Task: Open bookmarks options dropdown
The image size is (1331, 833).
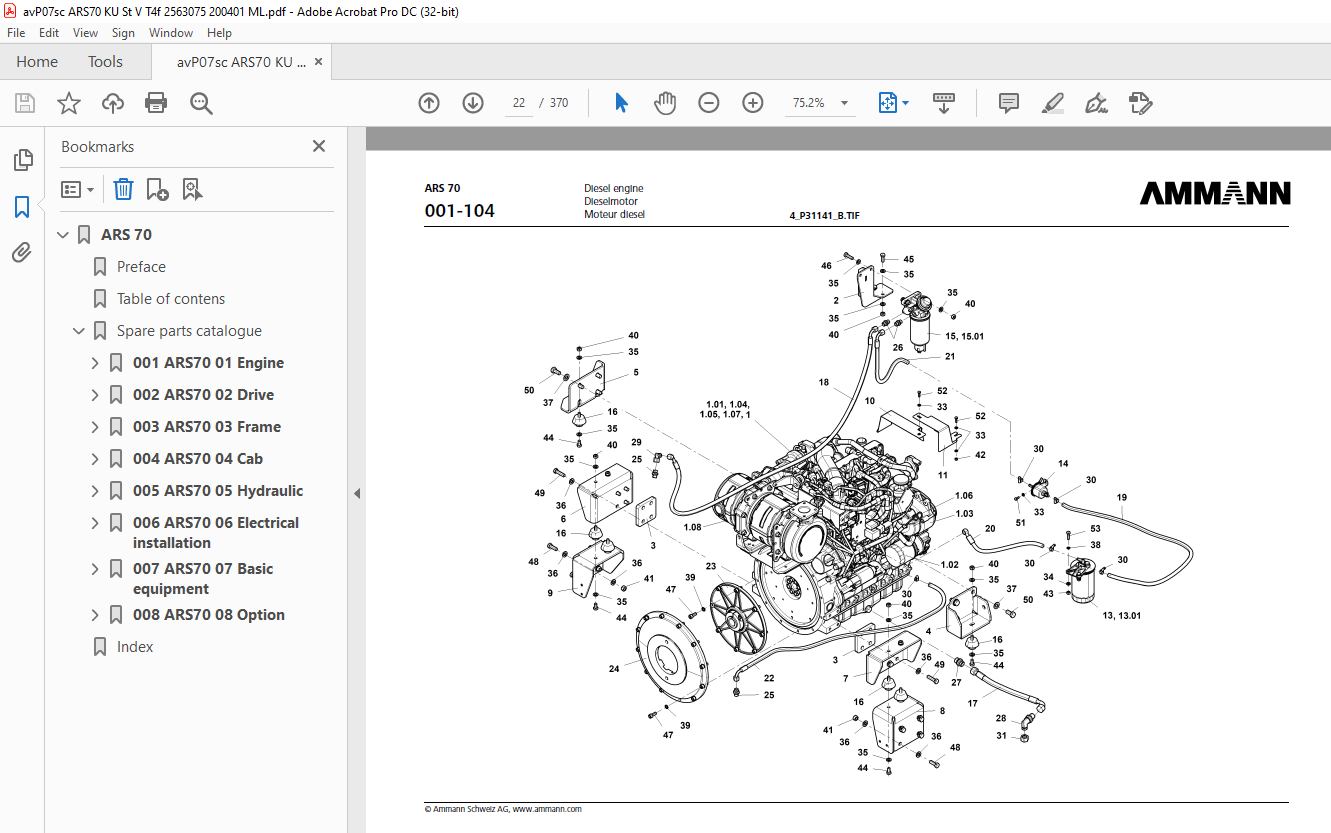Action: coord(77,189)
